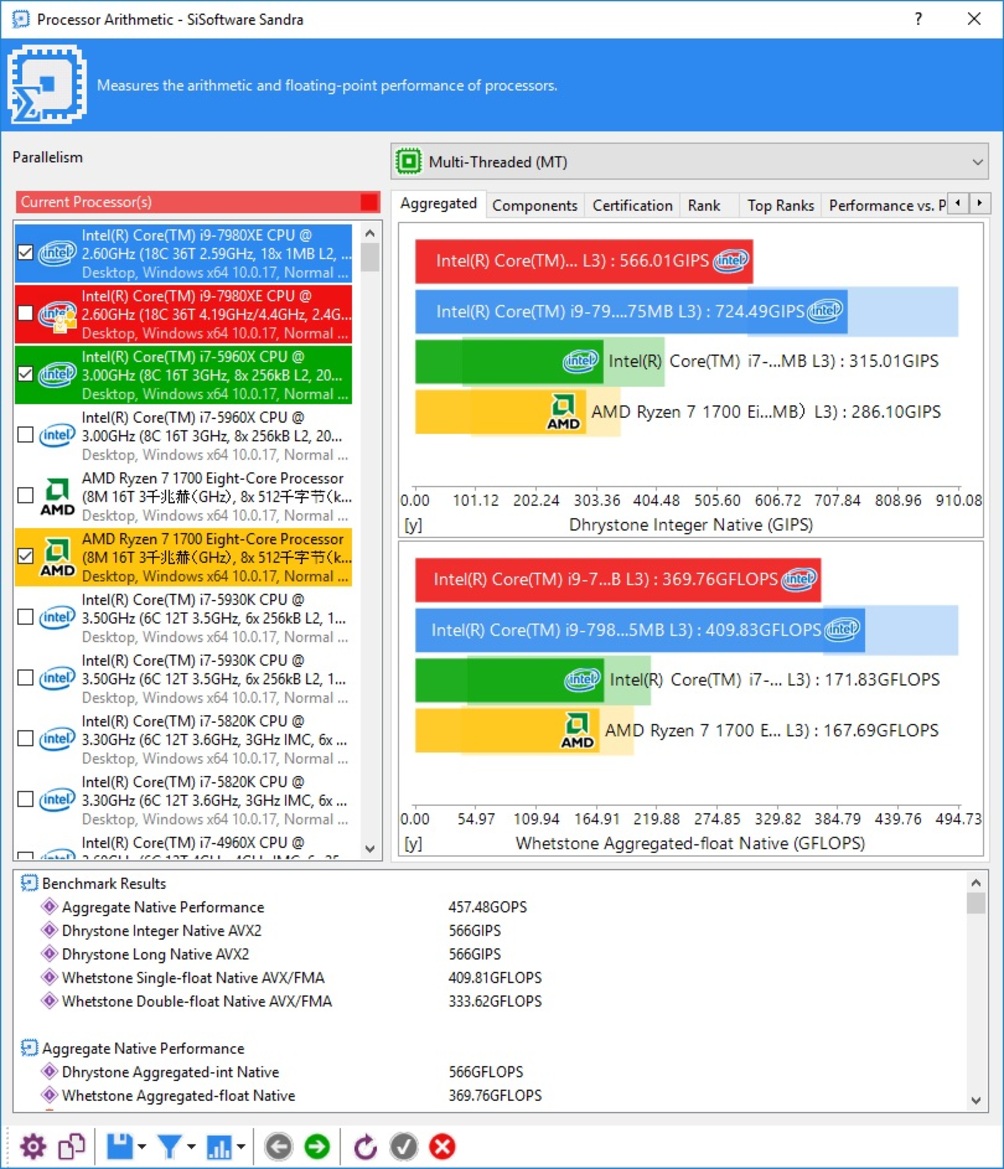Click the grey checkmark OK icon
1004x1169 pixels.
404,1147
